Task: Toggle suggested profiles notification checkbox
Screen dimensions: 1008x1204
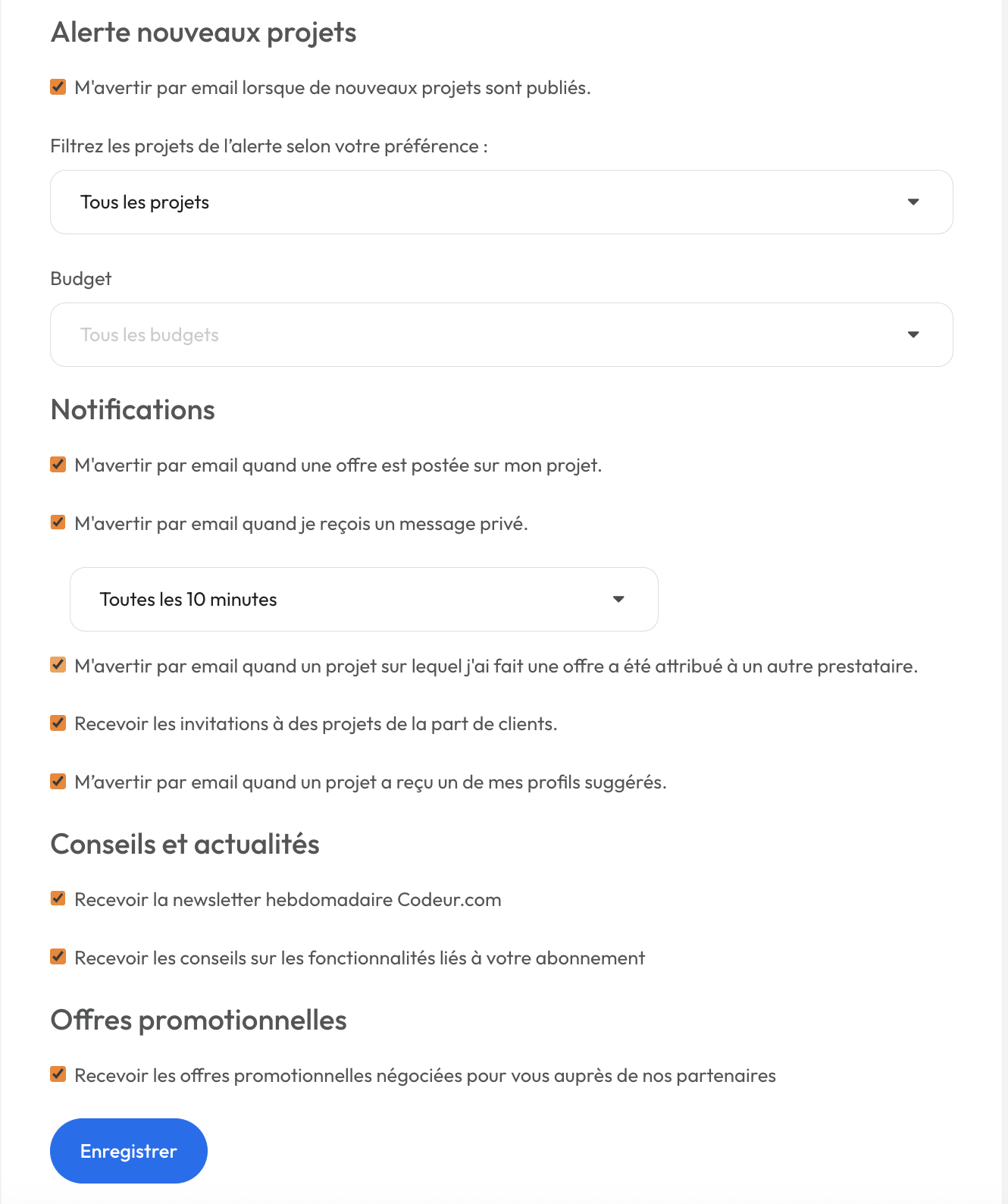Action: 58,781
